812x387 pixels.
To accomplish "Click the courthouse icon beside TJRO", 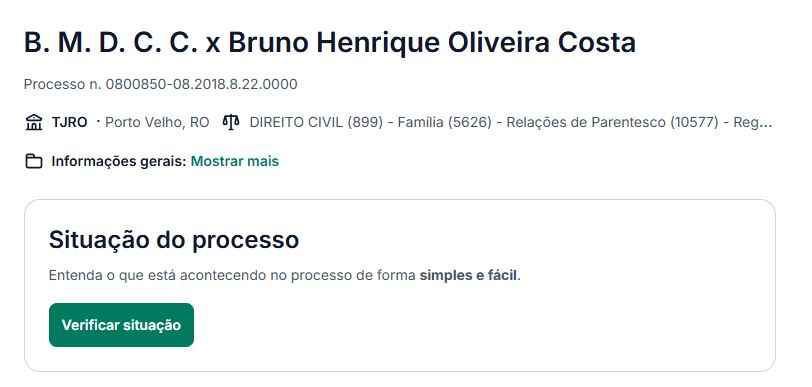I will (34, 123).
